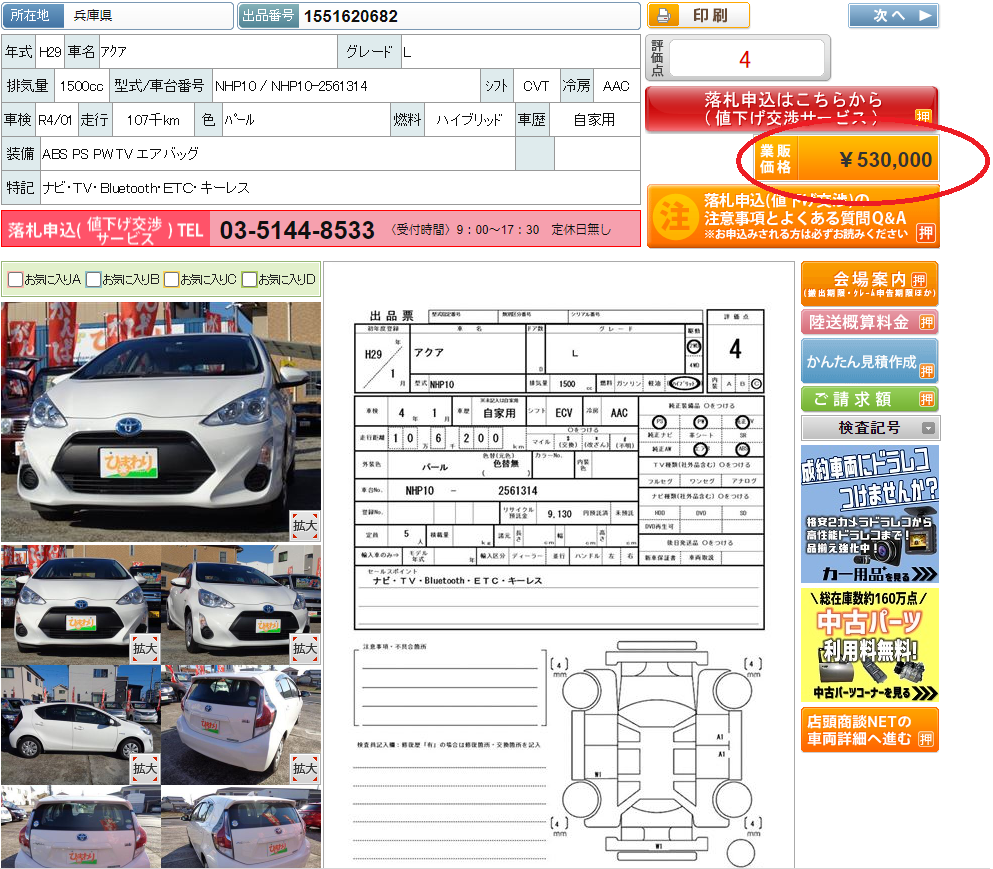Click the 中古パーツ used parts banner
This screenshot has height=869, width=993.
tap(870, 645)
